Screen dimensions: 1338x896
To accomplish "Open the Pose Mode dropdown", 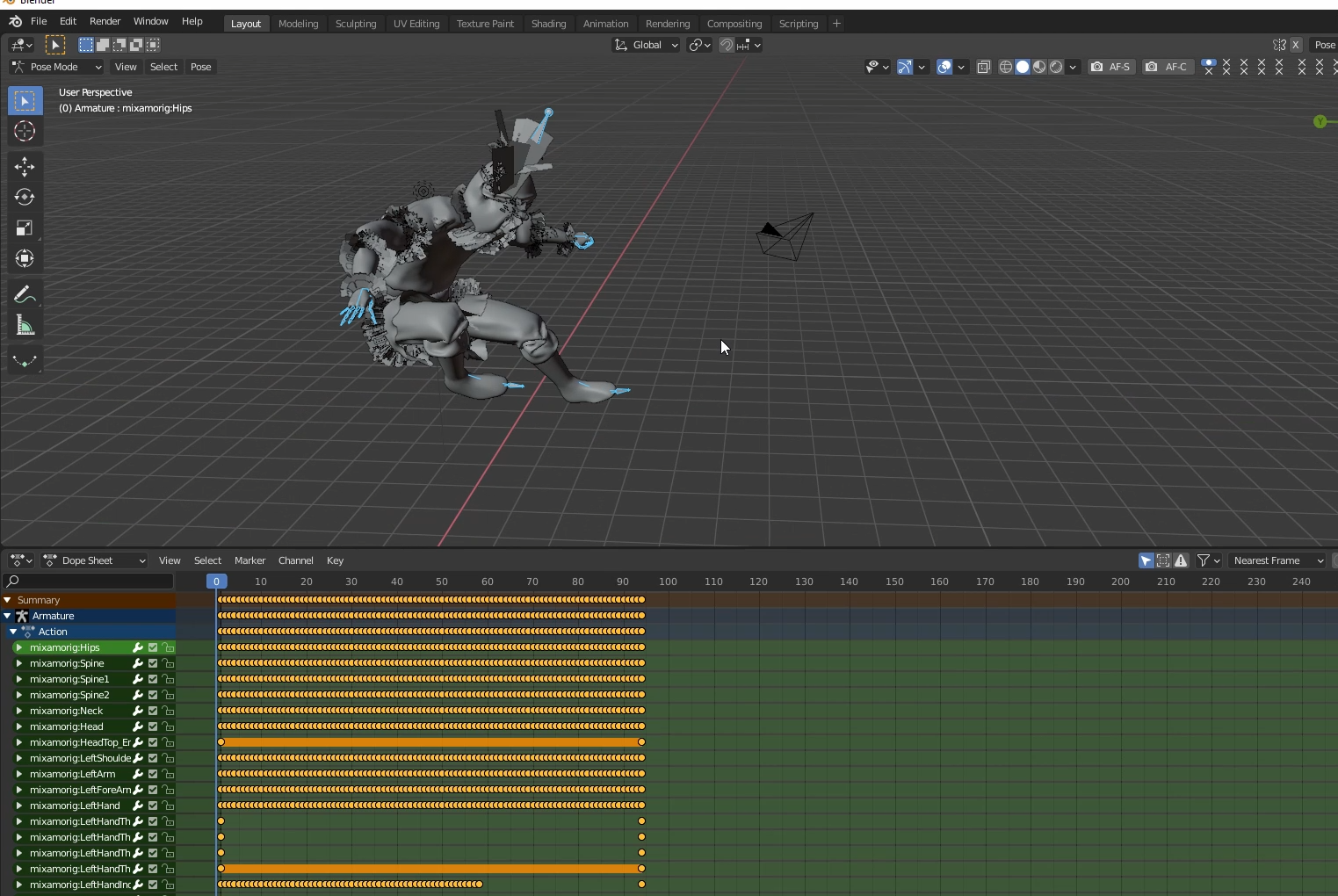I will [57, 67].
